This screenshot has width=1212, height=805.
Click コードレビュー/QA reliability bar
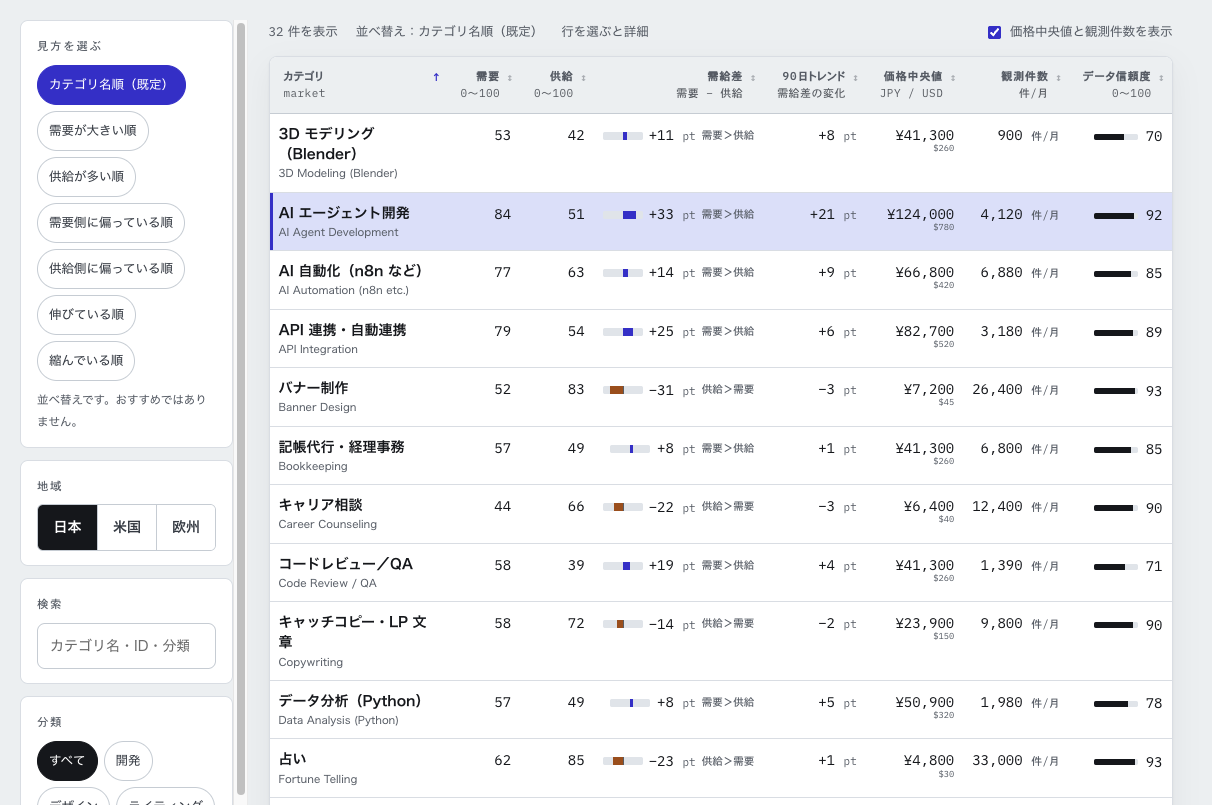pos(1116,567)
